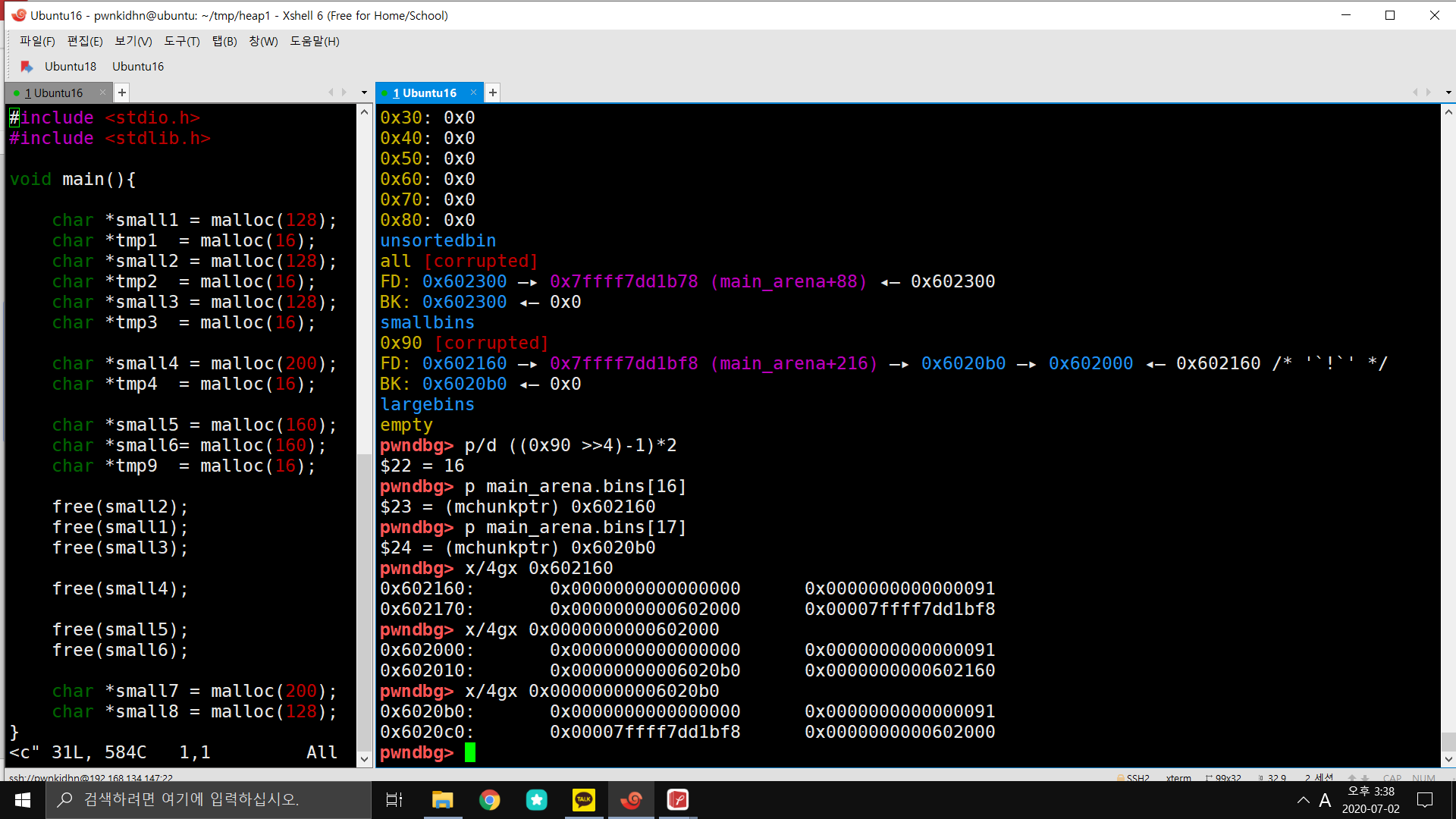
Task: Close the left pane Ubuntu16 tab
Action: click(103, 93)
